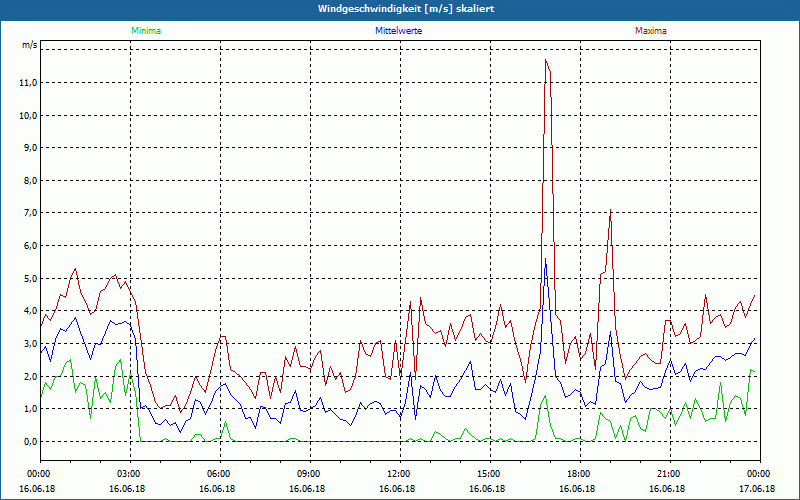
Task: Click the green Minima legend label
Action: 146,31
